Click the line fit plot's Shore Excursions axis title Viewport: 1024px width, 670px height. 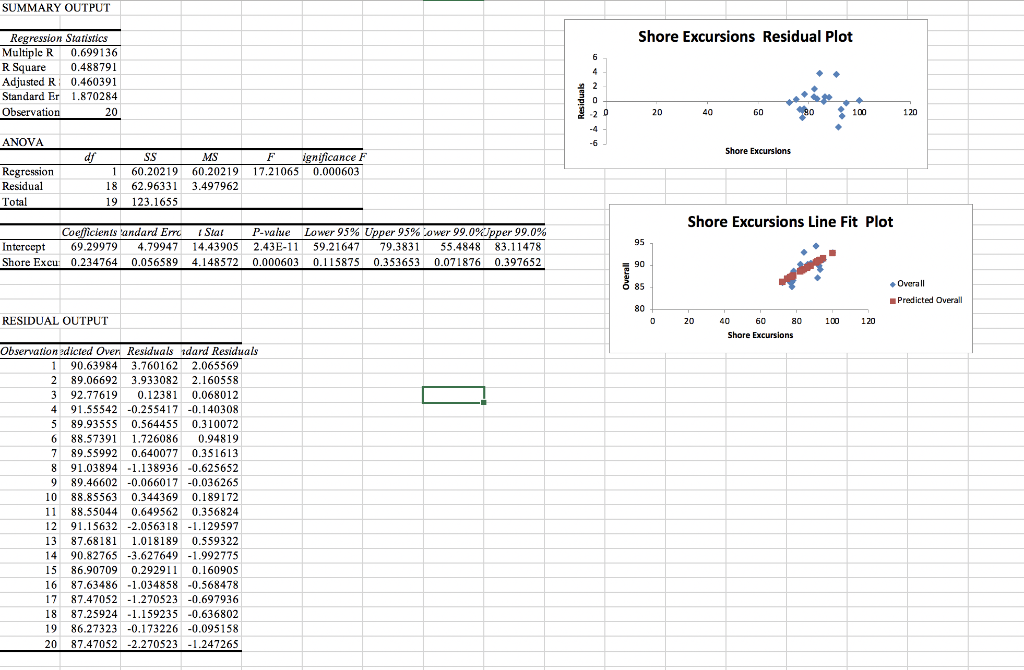(760, 335)
